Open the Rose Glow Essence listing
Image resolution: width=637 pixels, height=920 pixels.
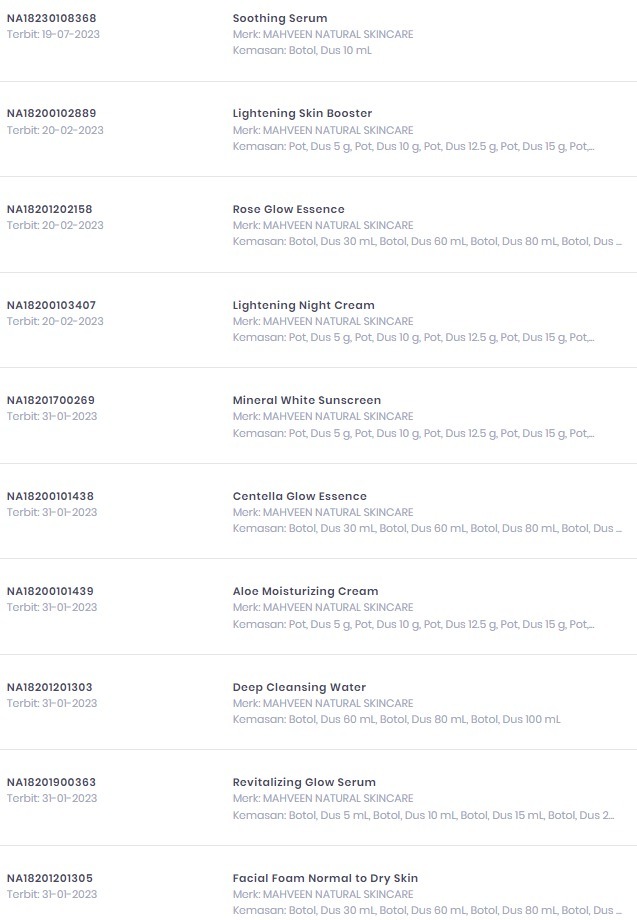pyautogui.click(x=288, y=209)
